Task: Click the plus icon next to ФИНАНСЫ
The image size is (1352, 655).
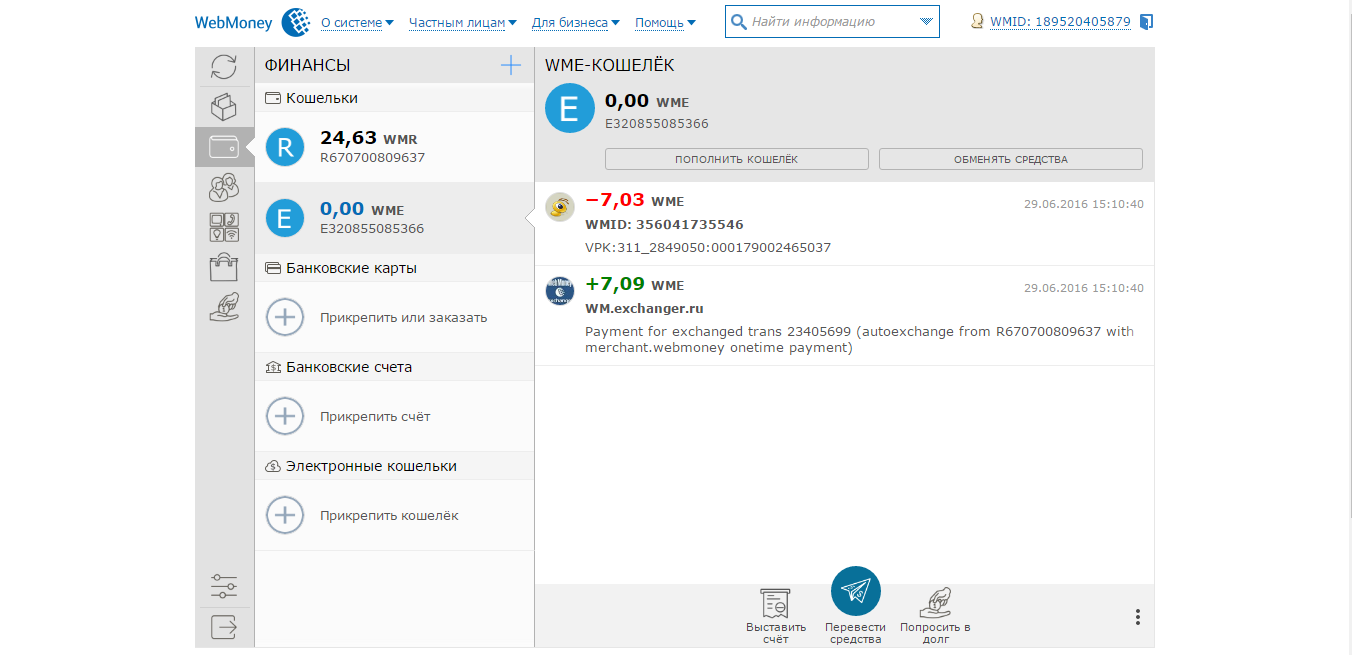Action: tap(511, 66)
